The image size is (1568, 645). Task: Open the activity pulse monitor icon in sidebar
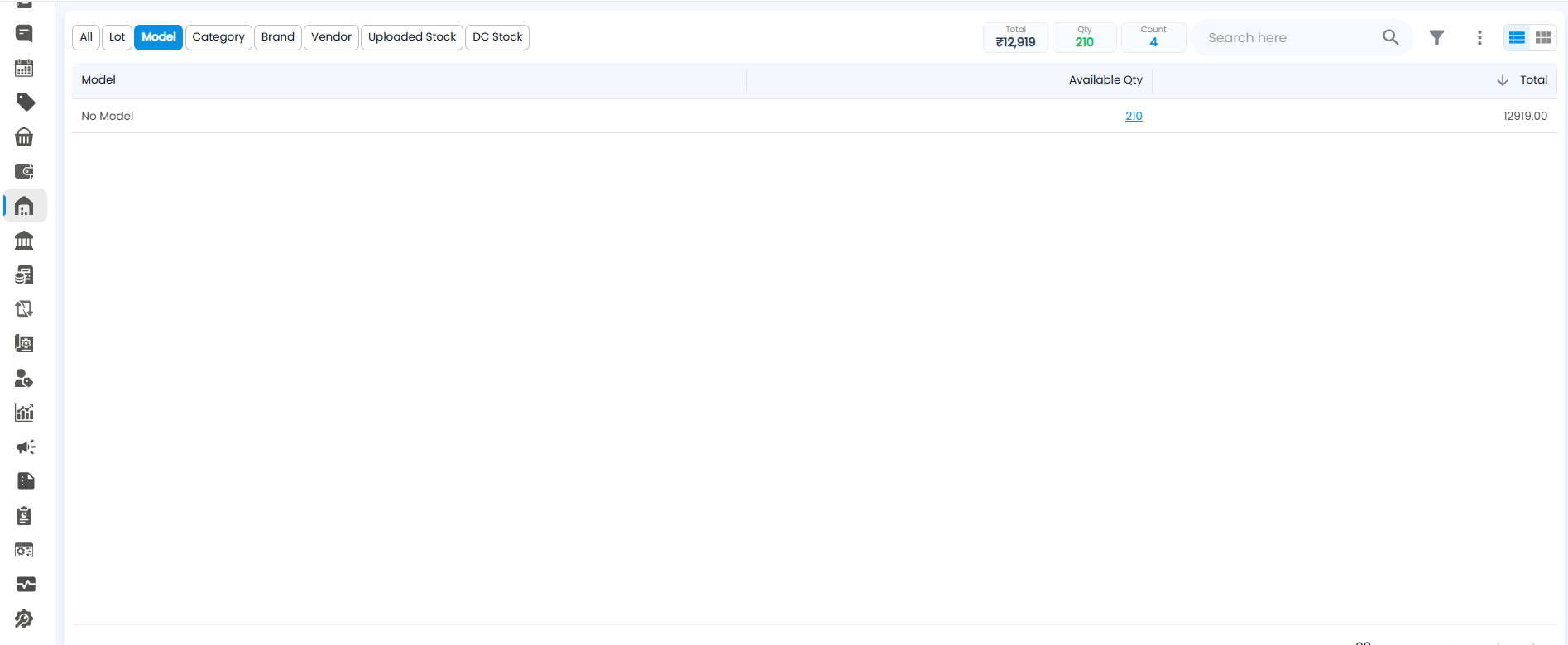point(25,585)
